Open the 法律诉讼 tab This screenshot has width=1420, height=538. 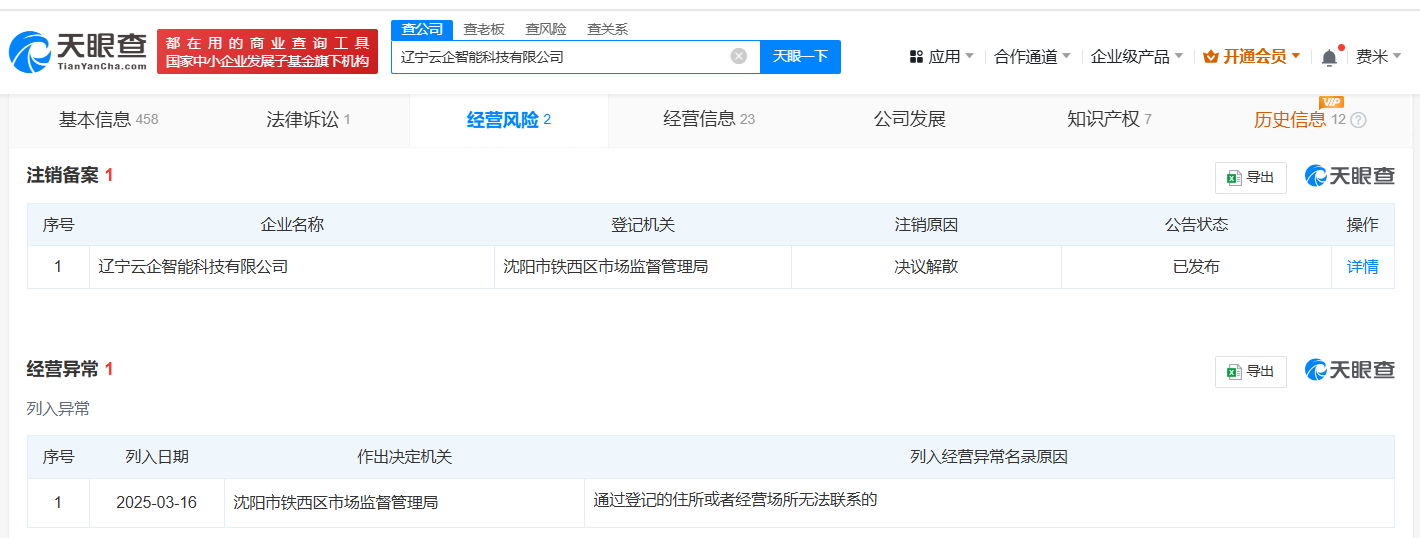click(308, 120)
